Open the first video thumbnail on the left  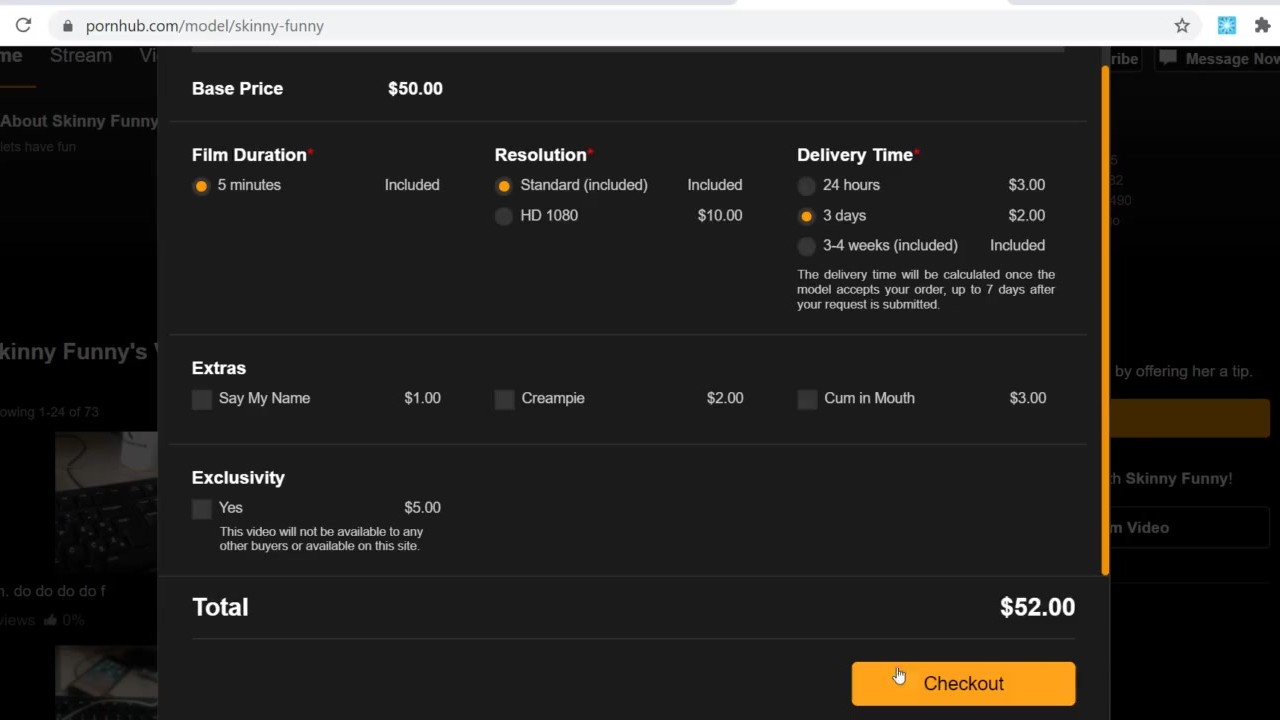tap(106, 500)
